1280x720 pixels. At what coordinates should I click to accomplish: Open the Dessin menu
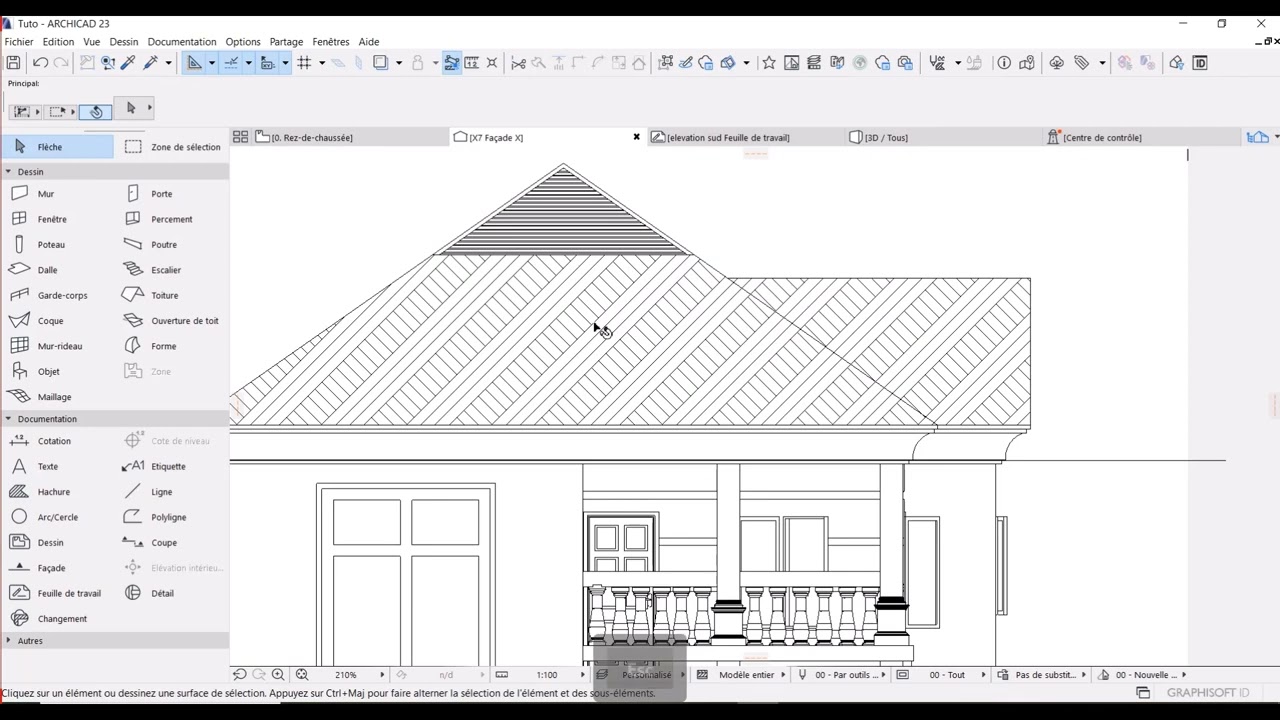click(124, 42)
